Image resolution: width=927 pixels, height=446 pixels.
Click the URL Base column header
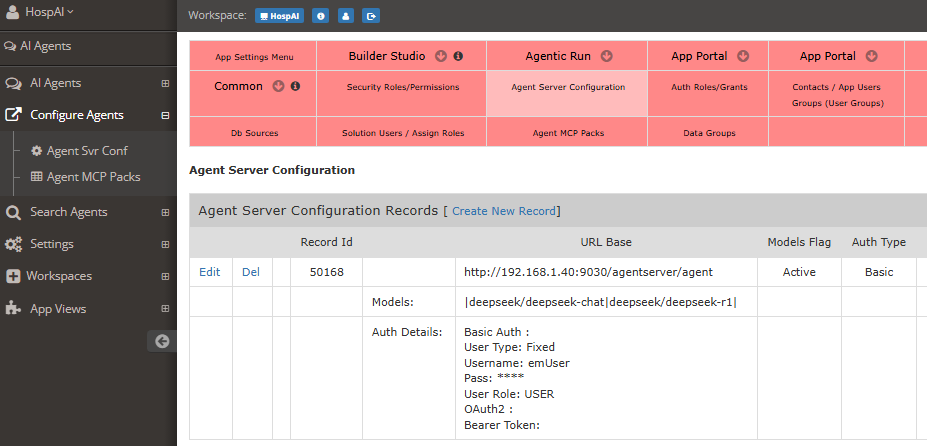[x=606, y=242]
